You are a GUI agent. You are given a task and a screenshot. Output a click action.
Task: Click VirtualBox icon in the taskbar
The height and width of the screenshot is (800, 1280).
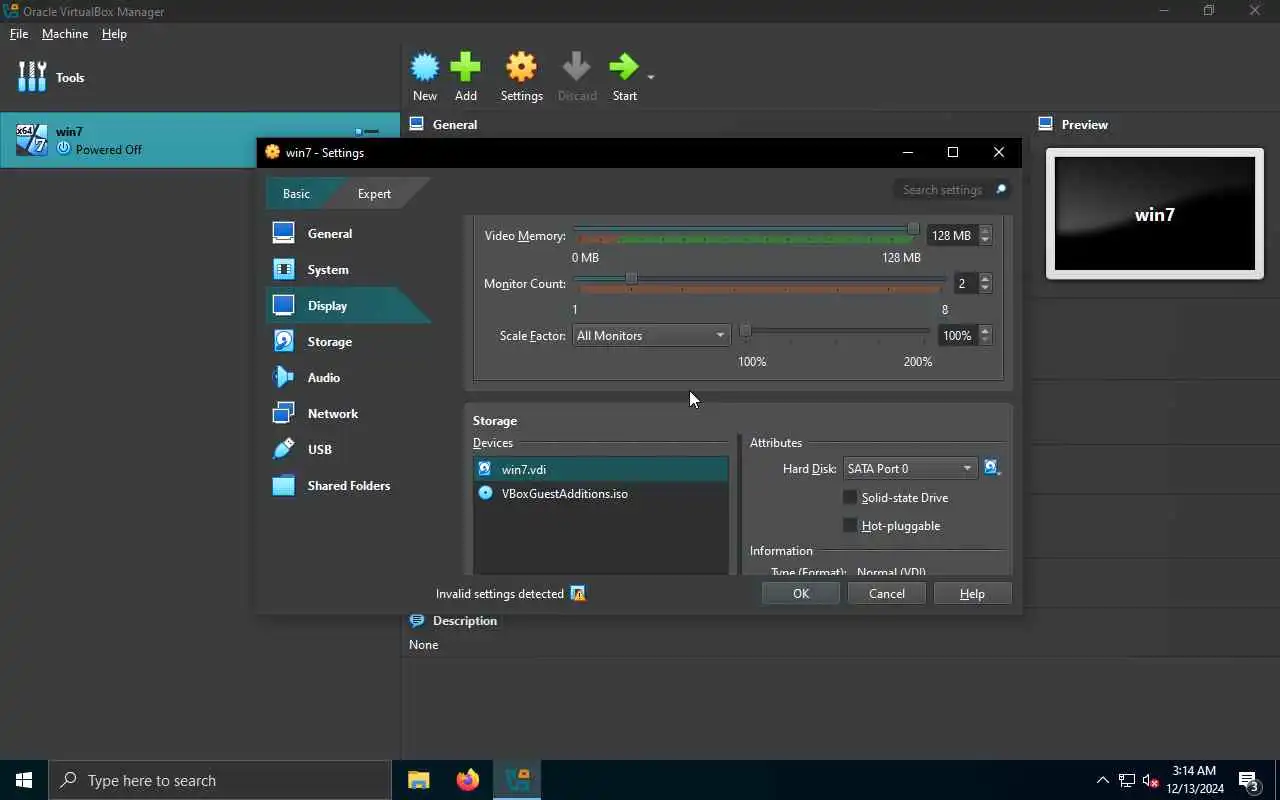pyautogui.click(x=517, y=780)
